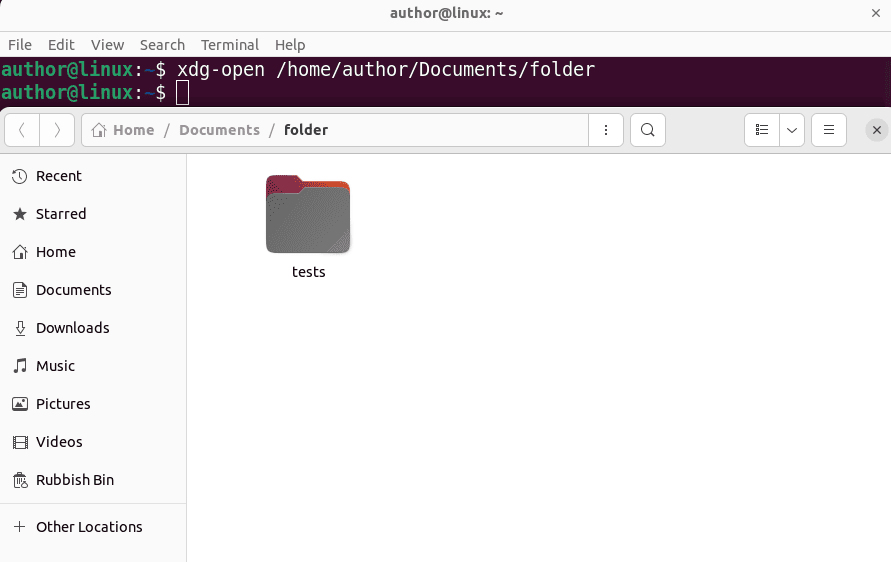Click the Recent clock icon
Image resolution: width=891 pixels, height=562 pixels.
(x=20, y=176)
